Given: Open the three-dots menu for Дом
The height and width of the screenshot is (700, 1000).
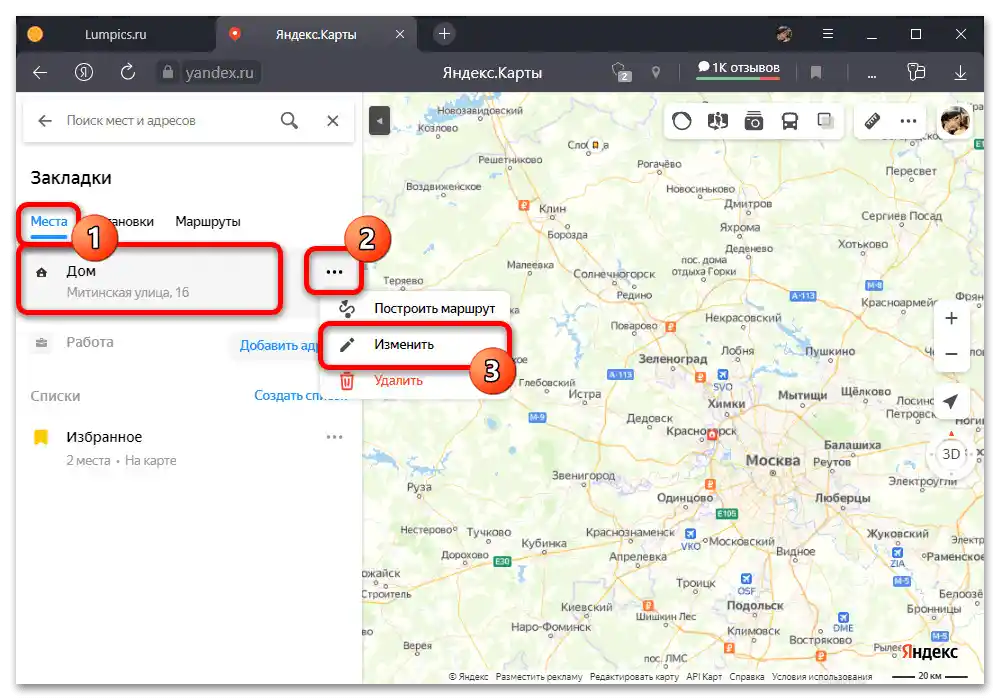Looking at the screenshot, I should tap(334, 272).
